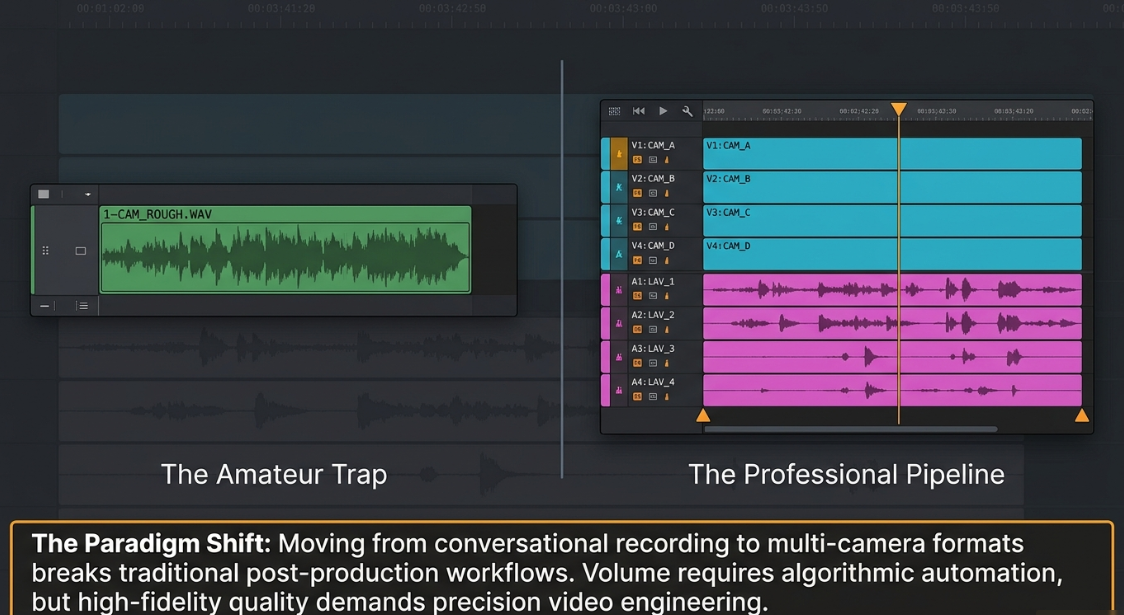
Task: Select the A4:LAV_4 audio waveform clip
Action: (892, 390)
